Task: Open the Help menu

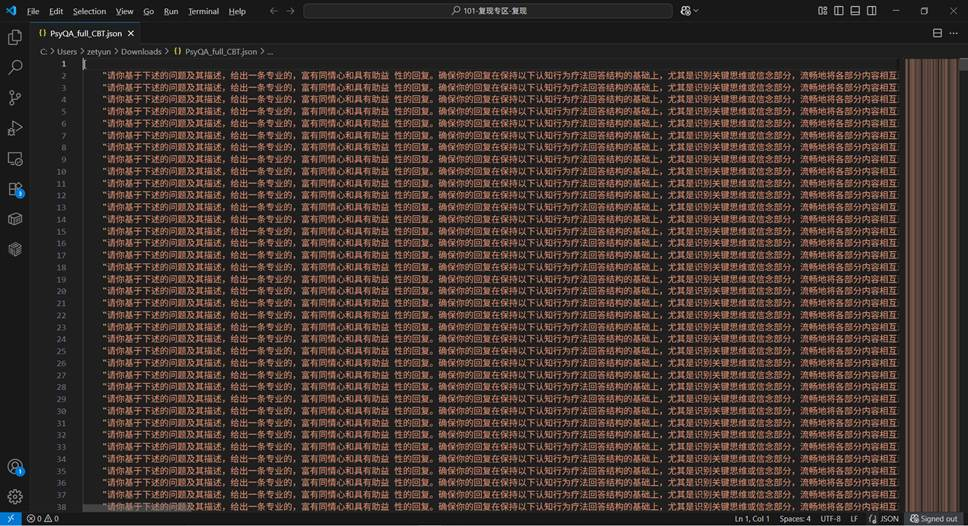Action: point(237,11)
